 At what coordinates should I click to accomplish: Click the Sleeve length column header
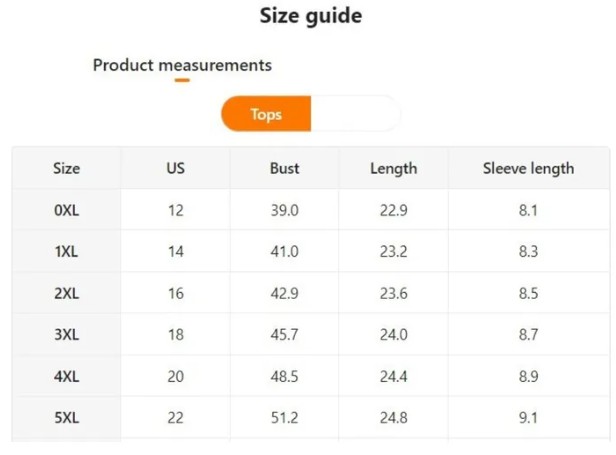click(528, 169)
